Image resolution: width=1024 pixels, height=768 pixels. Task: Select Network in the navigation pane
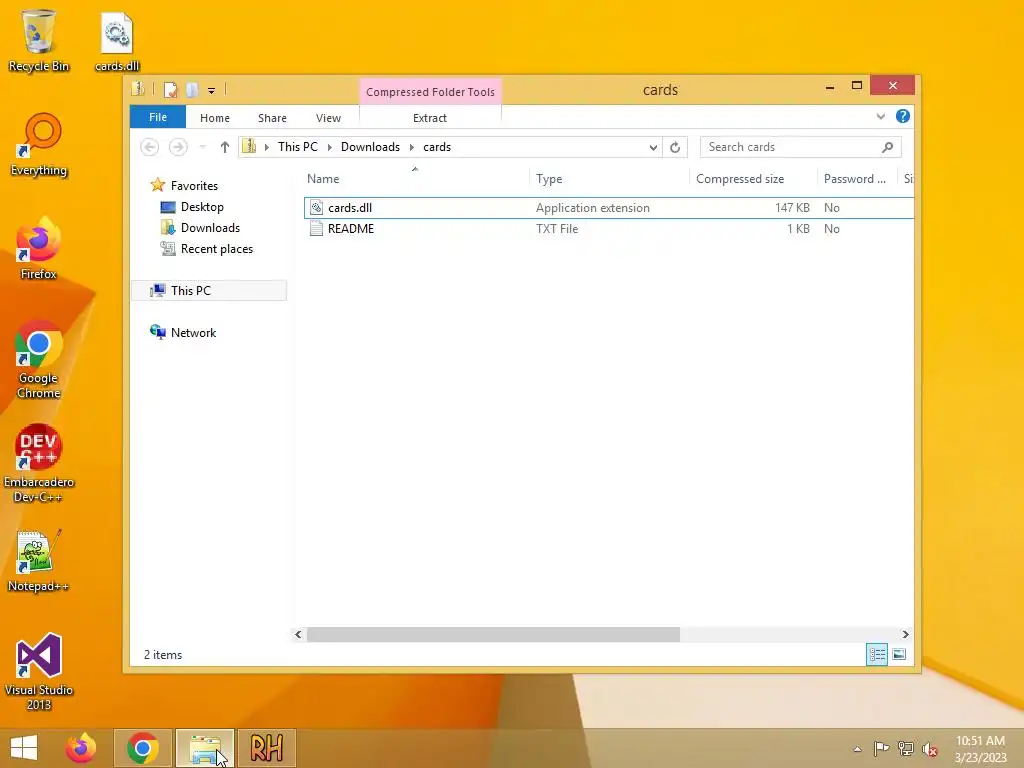(x=183, y=332)
